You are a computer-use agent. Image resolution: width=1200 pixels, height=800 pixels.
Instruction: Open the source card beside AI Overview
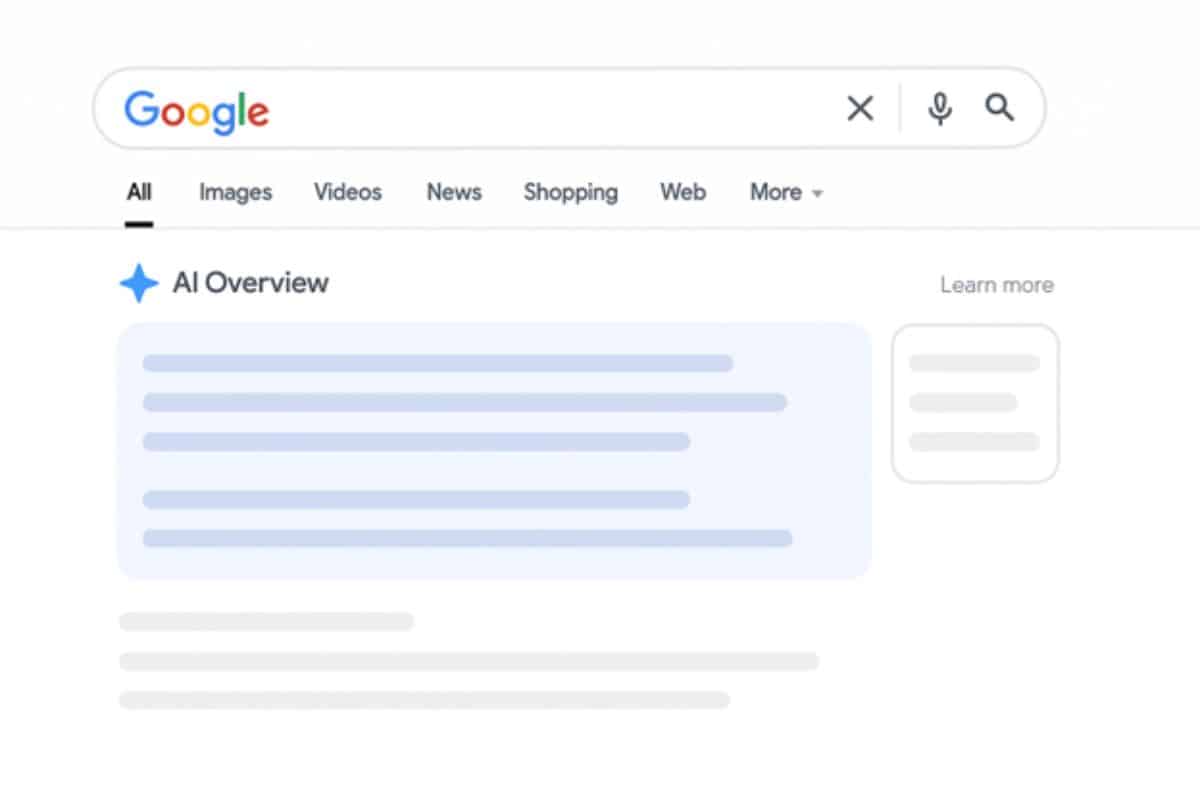[x=975, y=403]
